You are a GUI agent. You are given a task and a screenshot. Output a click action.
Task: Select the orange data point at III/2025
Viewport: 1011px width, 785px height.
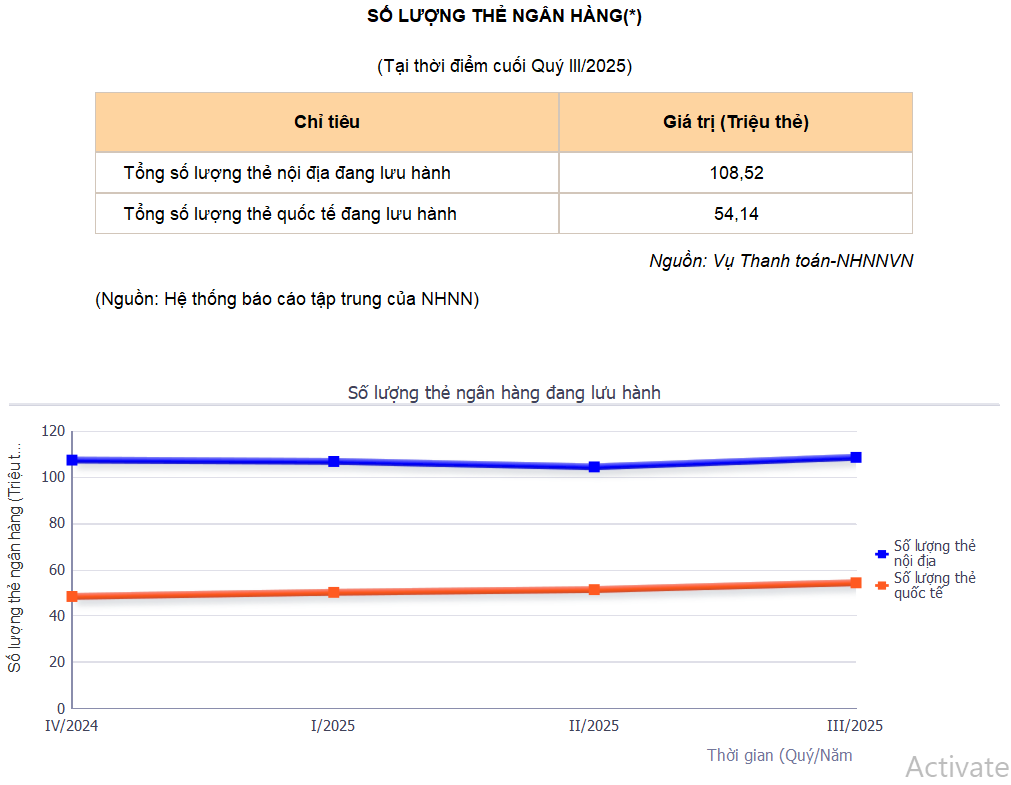tap(856, 582)
